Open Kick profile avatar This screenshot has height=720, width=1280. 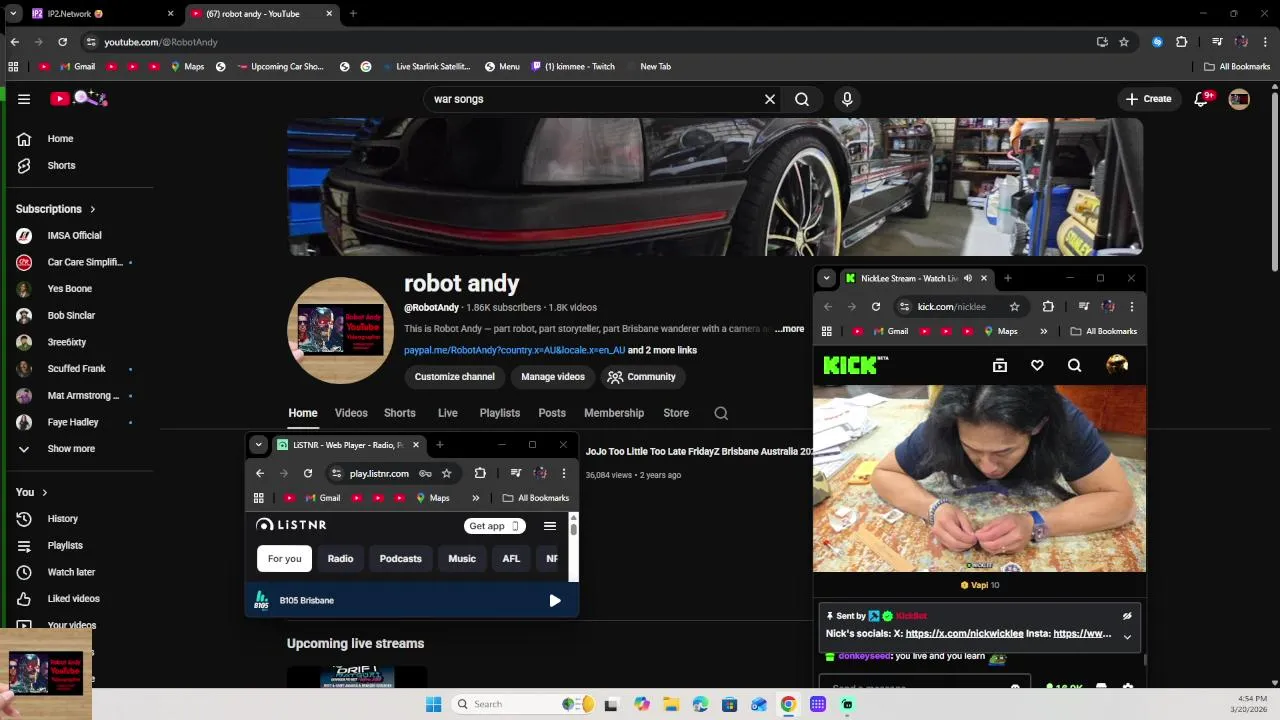[x=1117, y=365]
